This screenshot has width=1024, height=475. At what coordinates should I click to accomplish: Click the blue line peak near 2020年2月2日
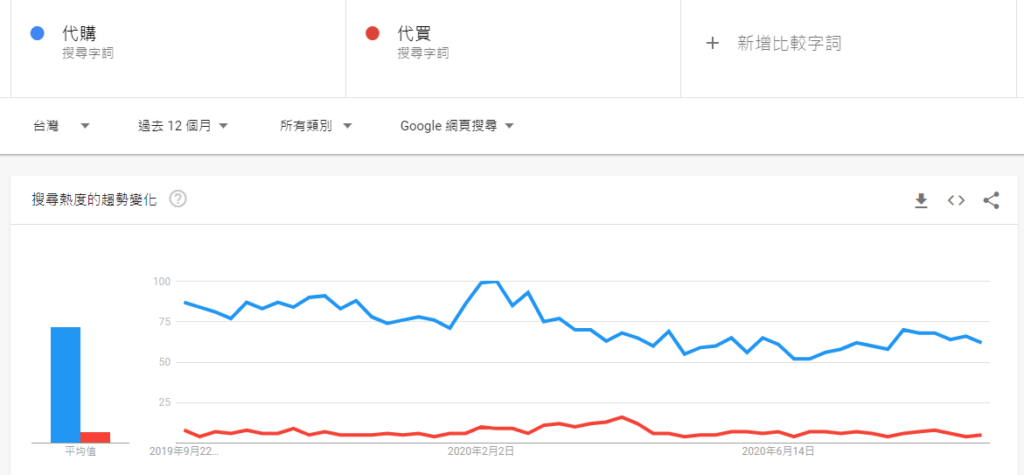point(490,282)
